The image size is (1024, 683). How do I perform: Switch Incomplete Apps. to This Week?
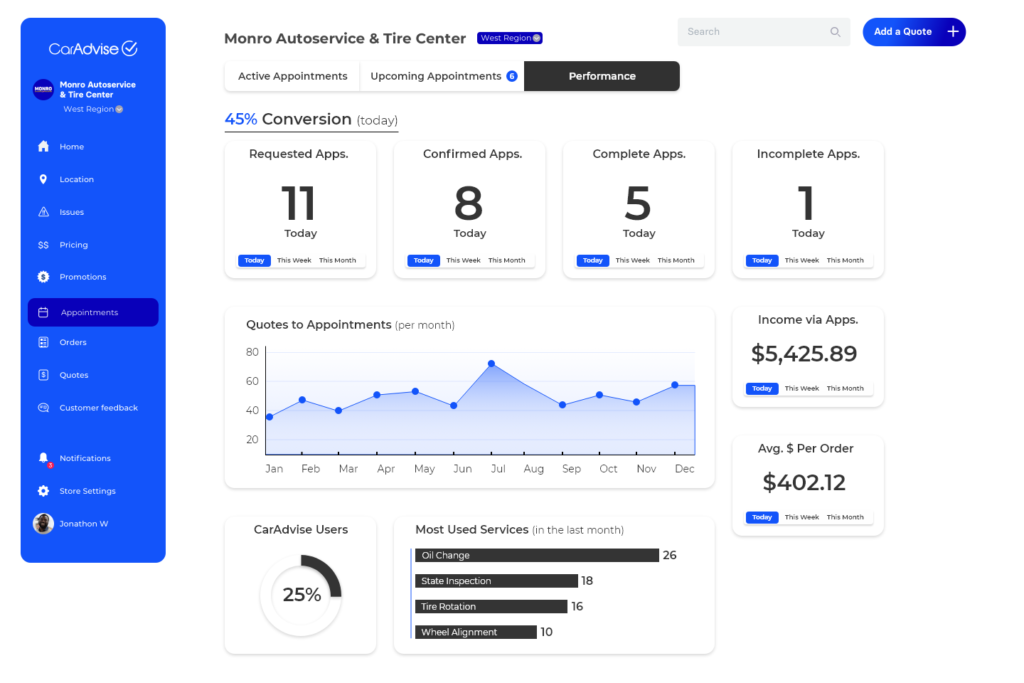[x=801, y=261]
